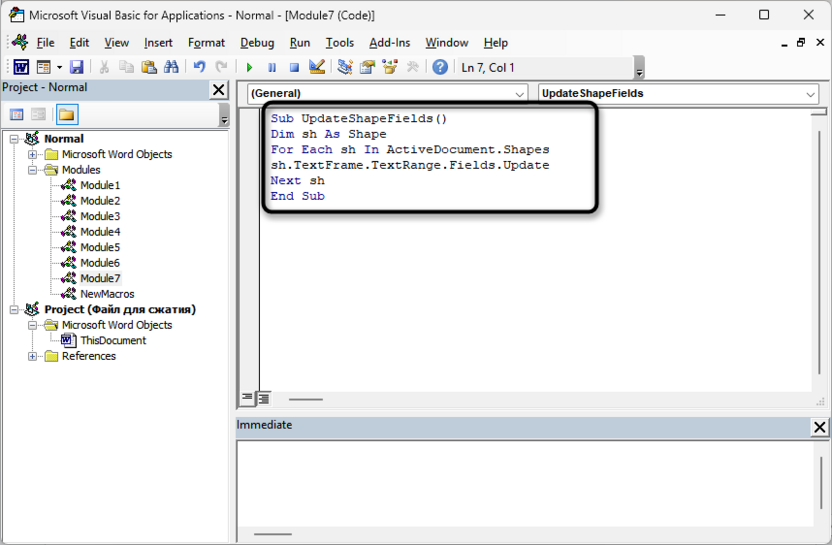
Task: Switch to Full Module View button
Action: coord(264,399)
